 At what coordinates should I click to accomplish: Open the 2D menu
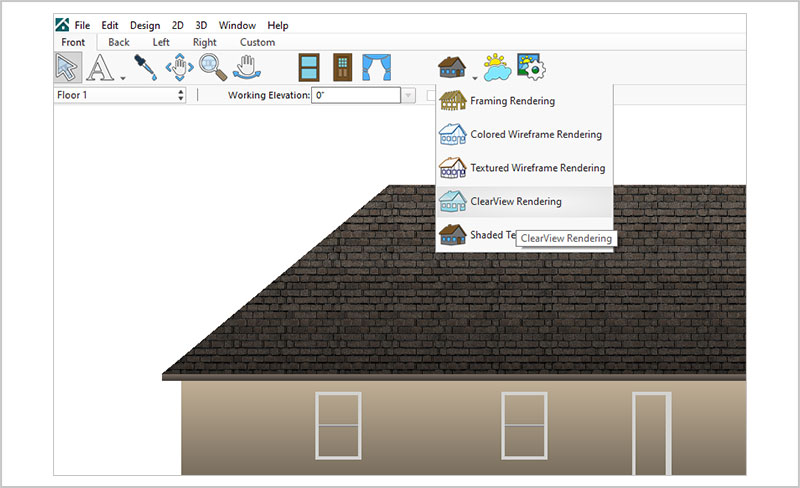(x=178, y=25)
